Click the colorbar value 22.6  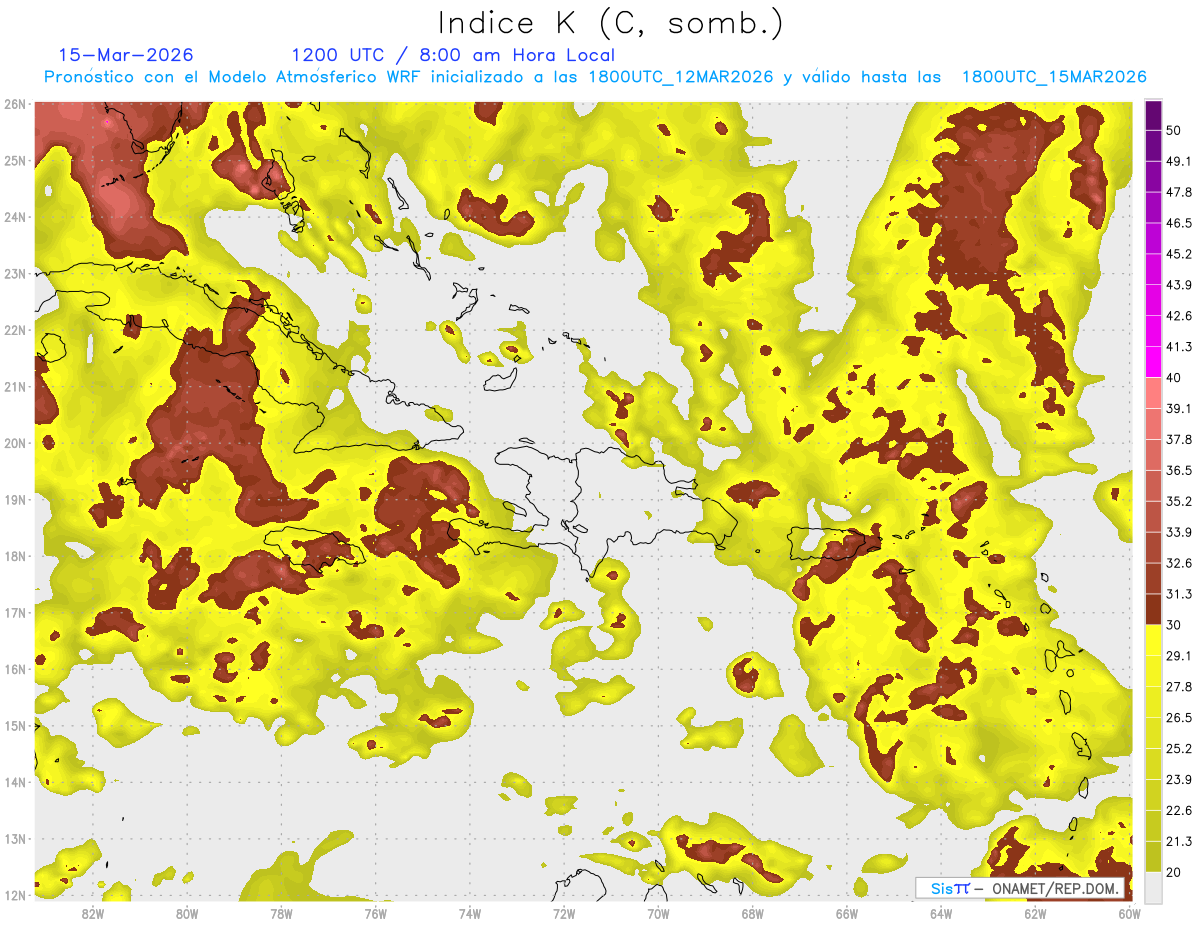click(x=1178, y=811)
